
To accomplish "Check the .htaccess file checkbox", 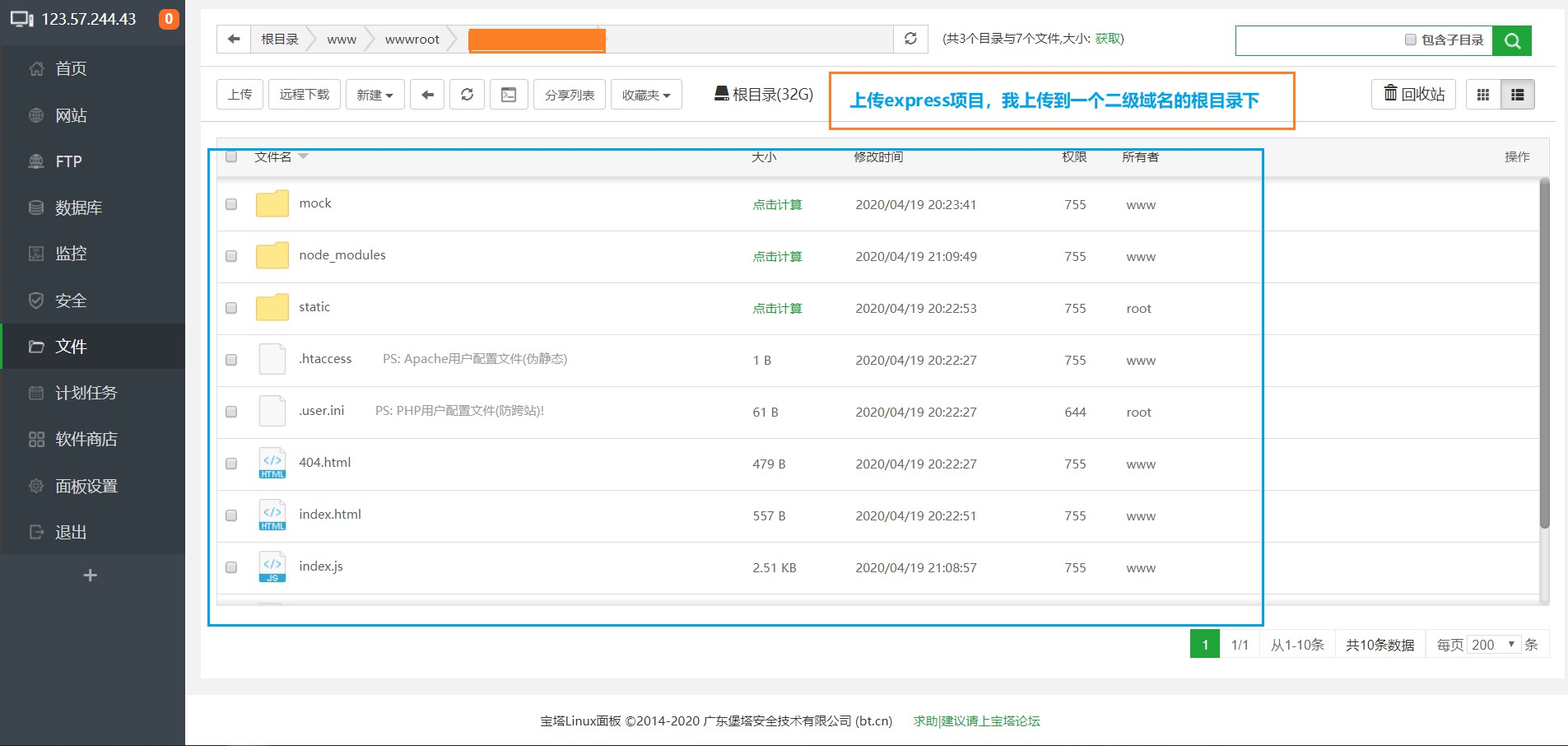I will (231, 360).
